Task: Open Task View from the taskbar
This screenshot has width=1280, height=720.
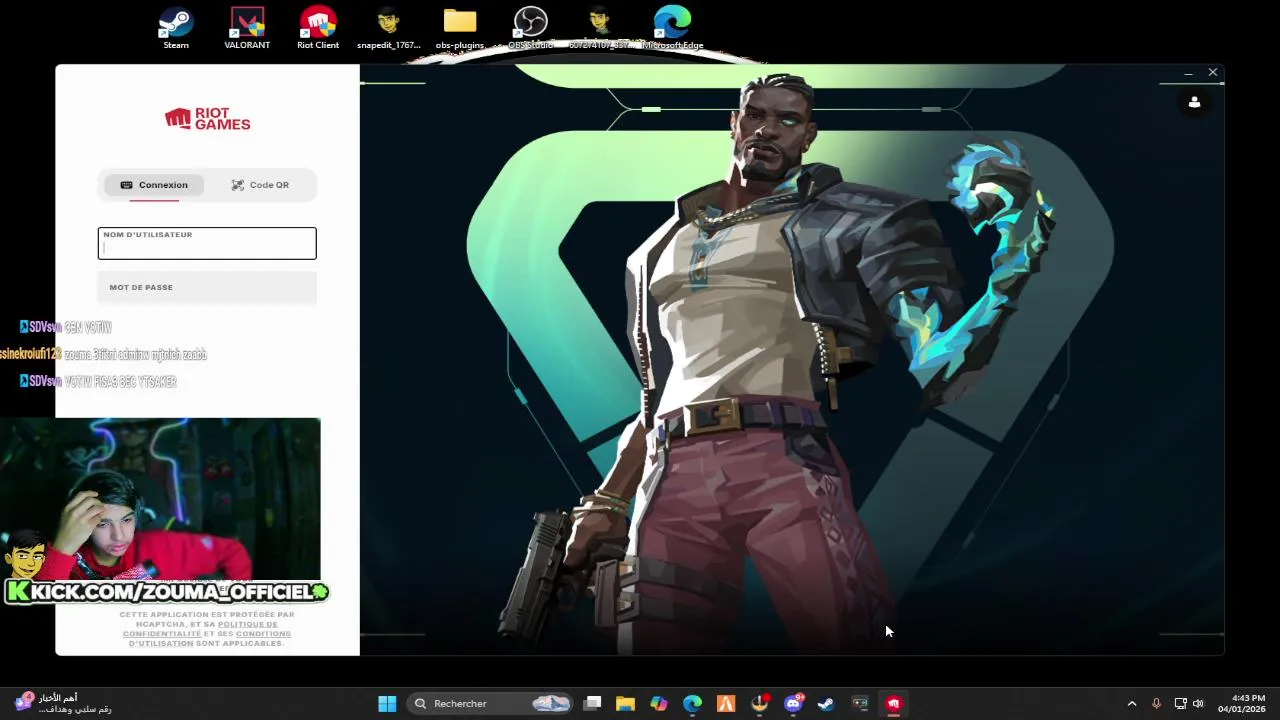Action: tap(592, 703)
